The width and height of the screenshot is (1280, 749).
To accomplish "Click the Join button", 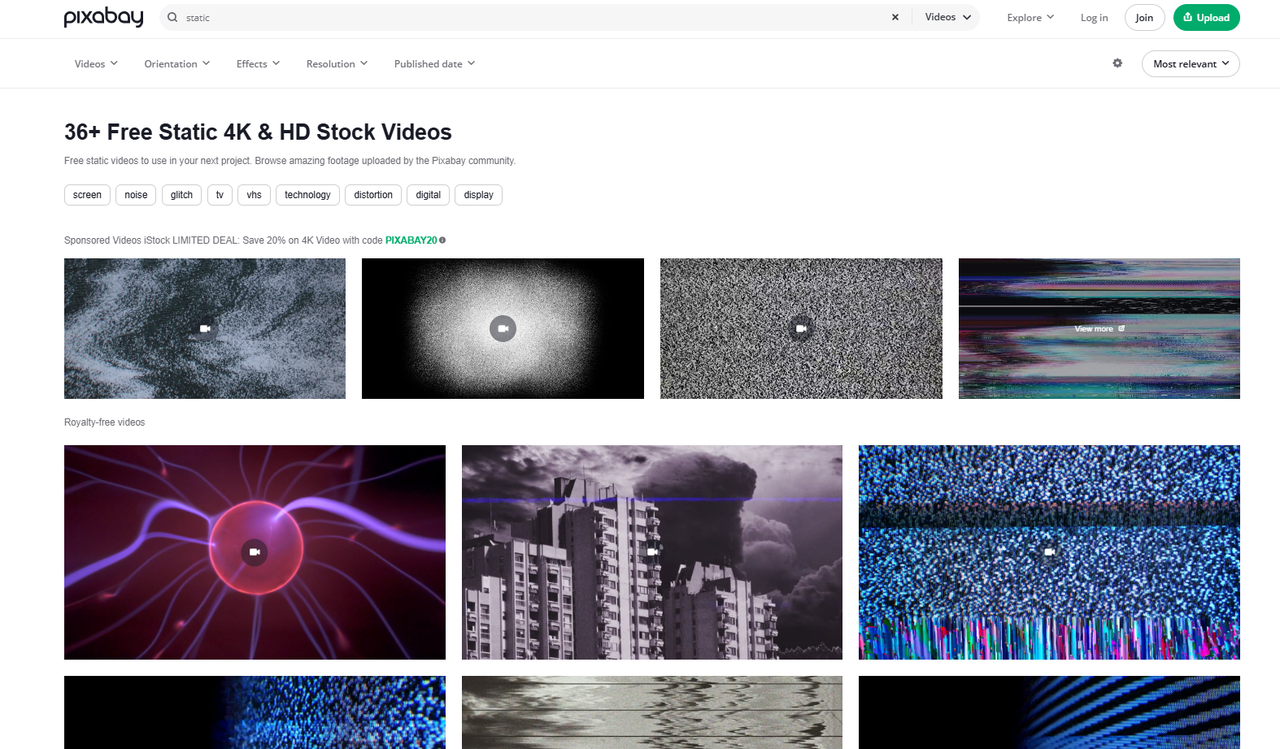I will point(1144,17).
